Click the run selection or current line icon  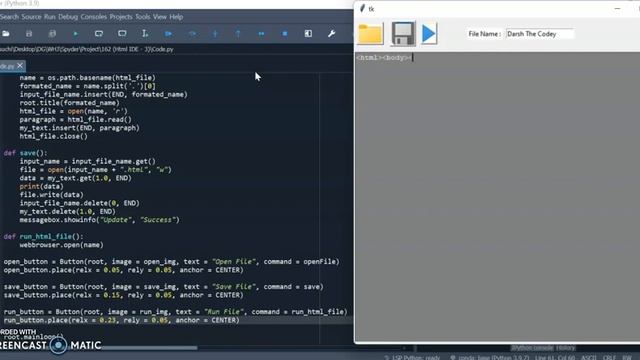tap(145, 33)
